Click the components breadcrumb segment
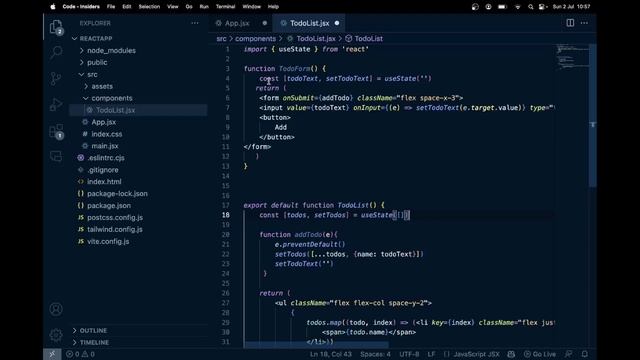 coord(256,39)
